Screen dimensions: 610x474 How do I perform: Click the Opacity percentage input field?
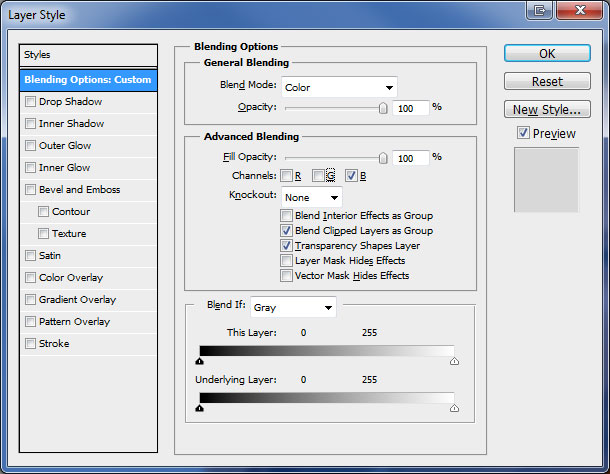click(x=410, y=107)
